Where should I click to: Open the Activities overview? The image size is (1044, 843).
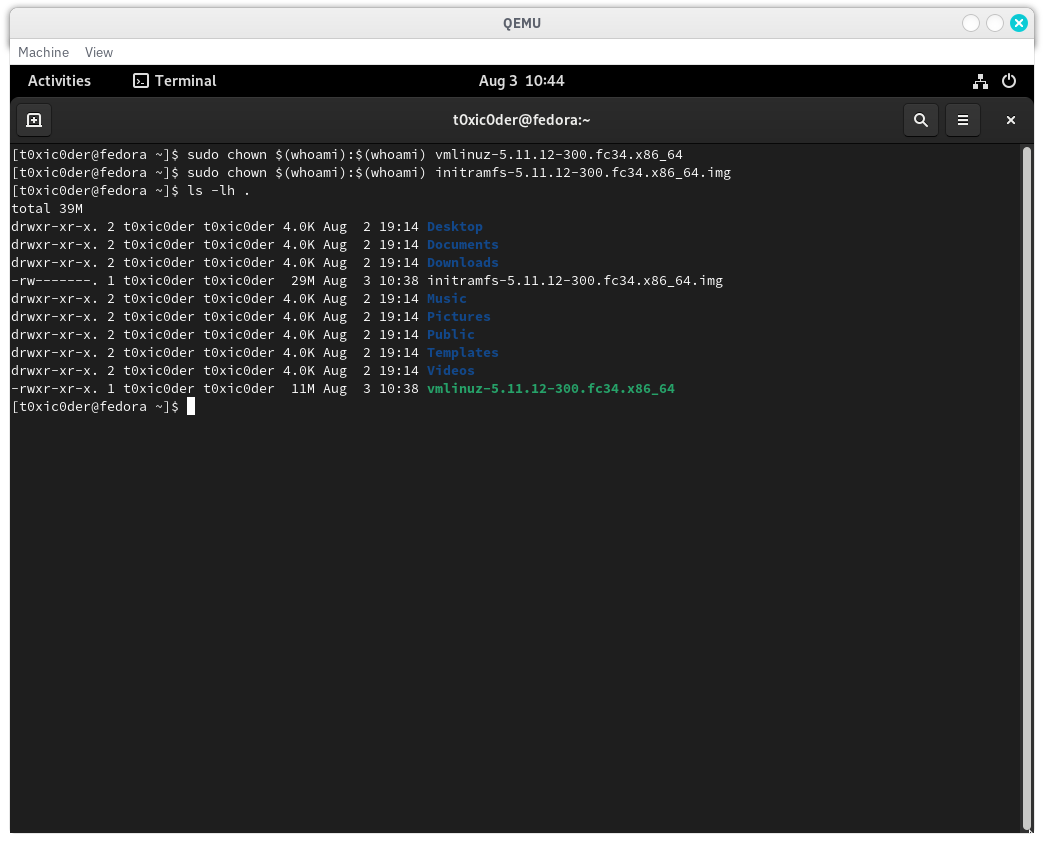(x=59, y=81)
